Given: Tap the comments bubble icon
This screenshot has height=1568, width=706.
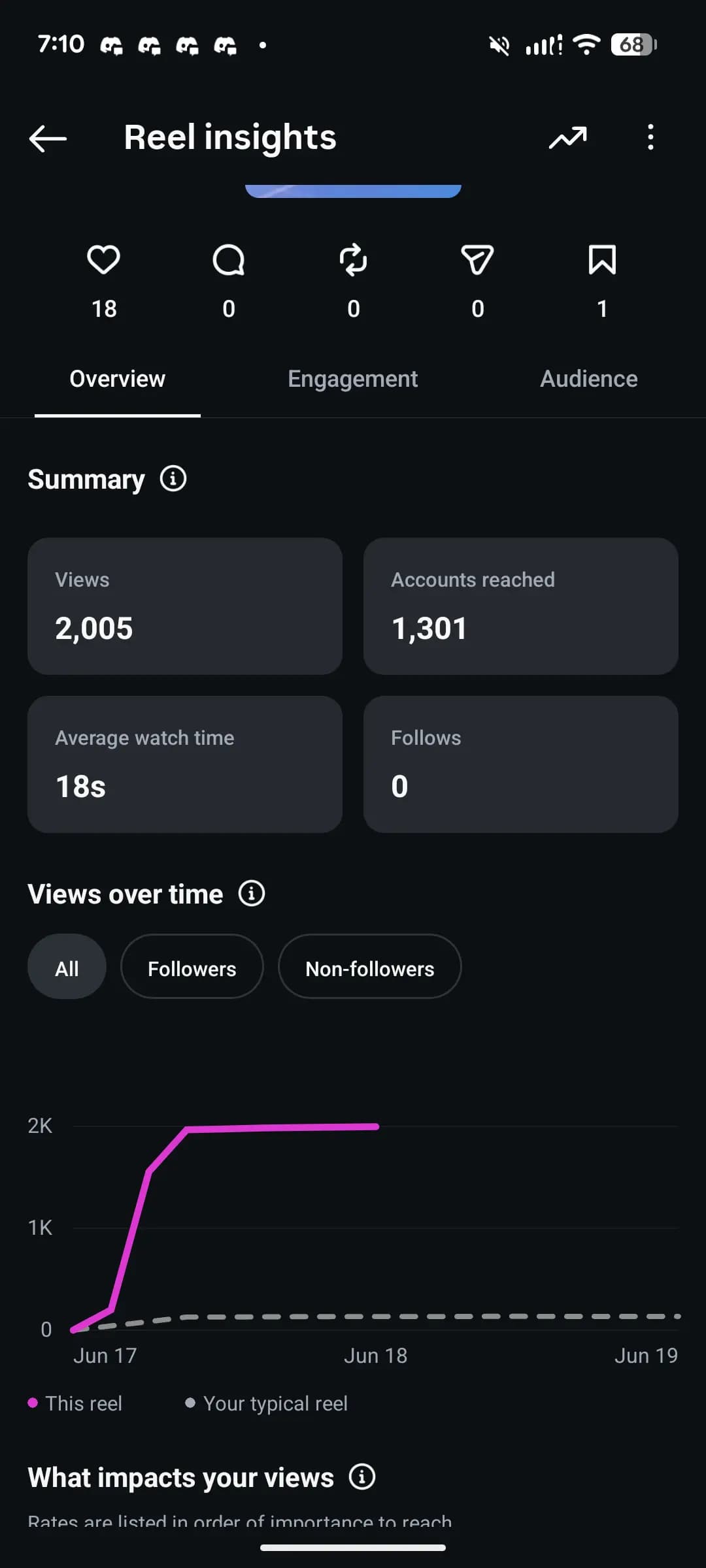Looking at the screenshot, I should pyautogui.click(x=229, y=260).
